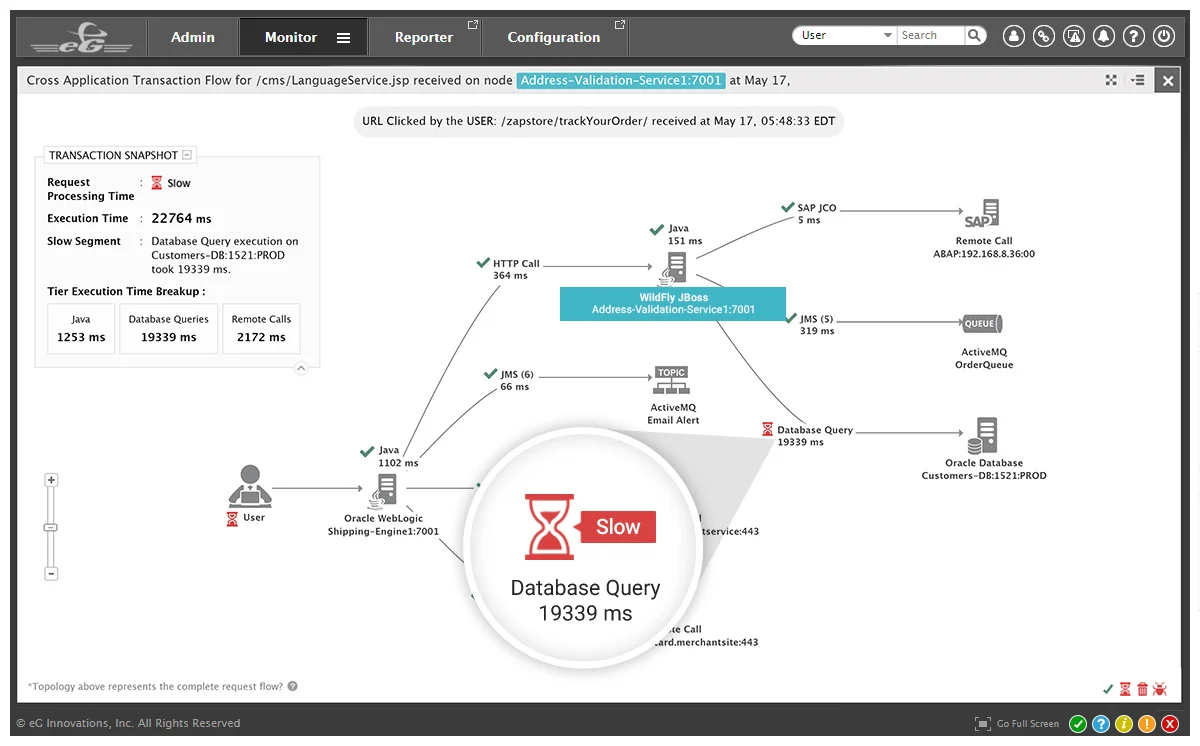Click the green check status circle in footer
The image size is (1200, 746).
point(1078,724)
